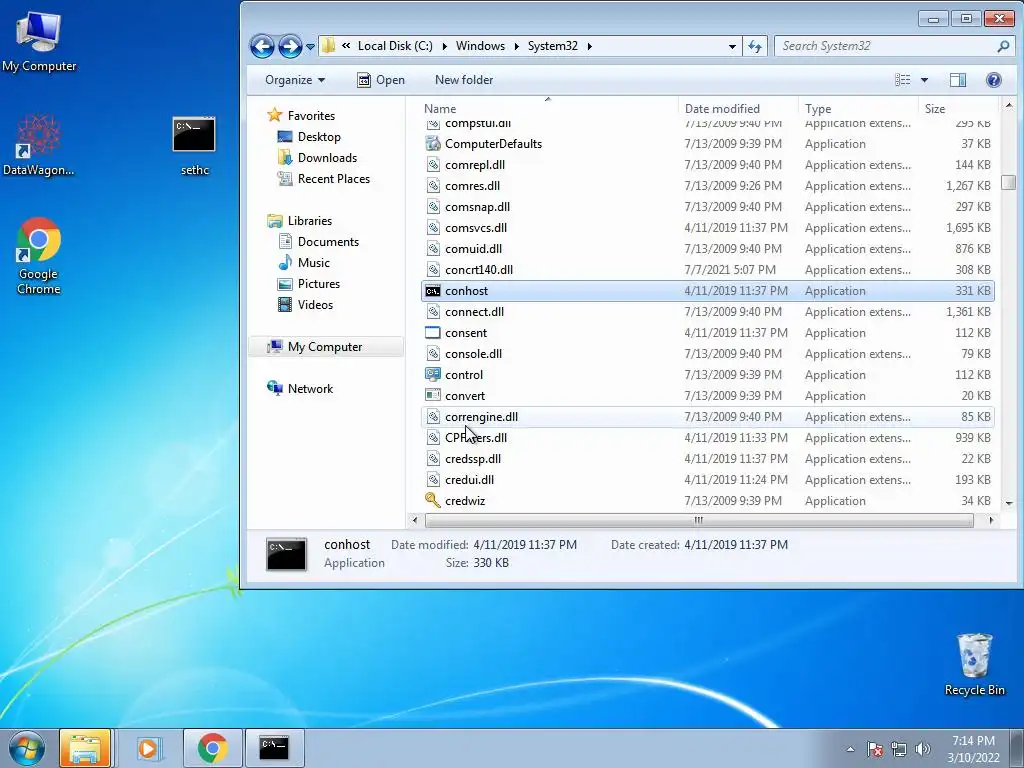Change your view icon in toolbar
Image resolution: width=1024 pixels, height=768 pixels.
point(903,80)
